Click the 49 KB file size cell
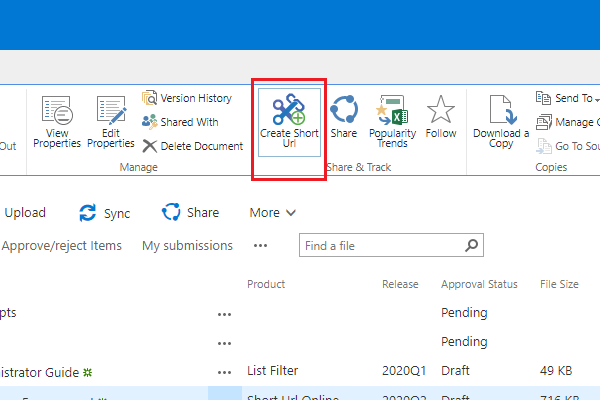600x400 pixels. coord(556,371)
